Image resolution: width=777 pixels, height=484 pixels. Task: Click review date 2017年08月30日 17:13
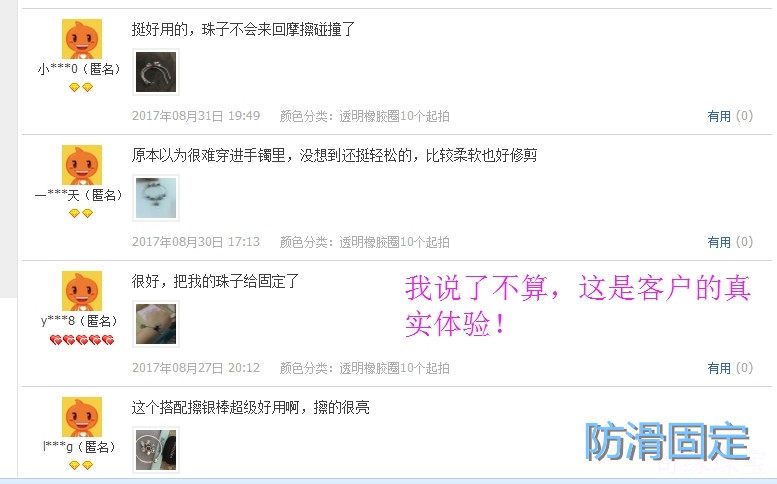click(196, 242)
